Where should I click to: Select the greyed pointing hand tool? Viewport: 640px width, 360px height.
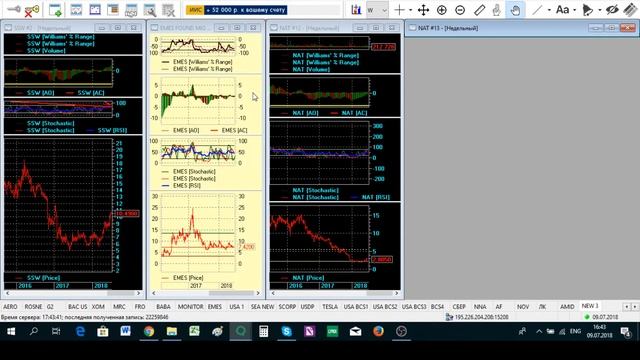pyautogui.click(x=497, y=10)
